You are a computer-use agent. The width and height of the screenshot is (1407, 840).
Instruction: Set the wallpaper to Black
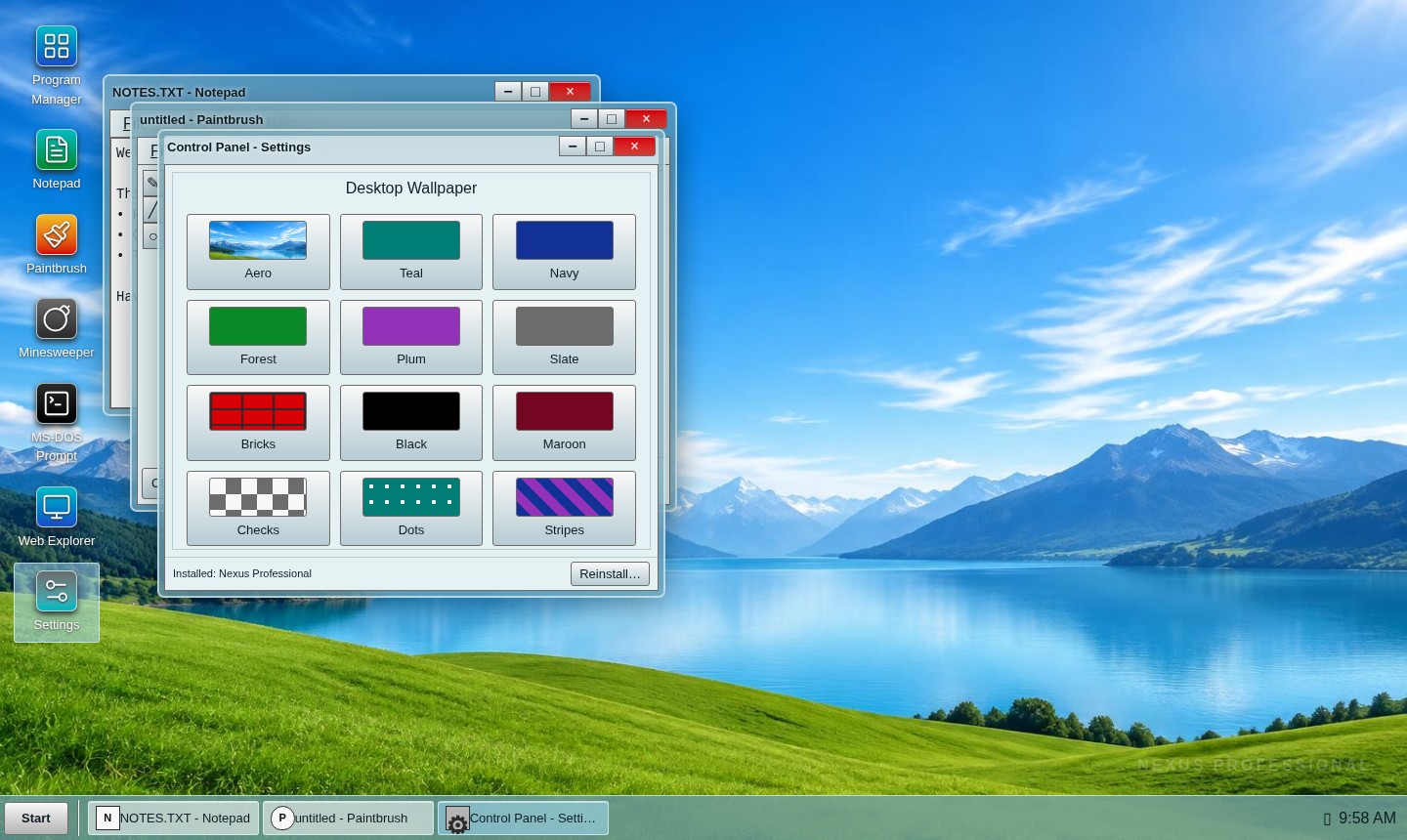tap(411, 423)
